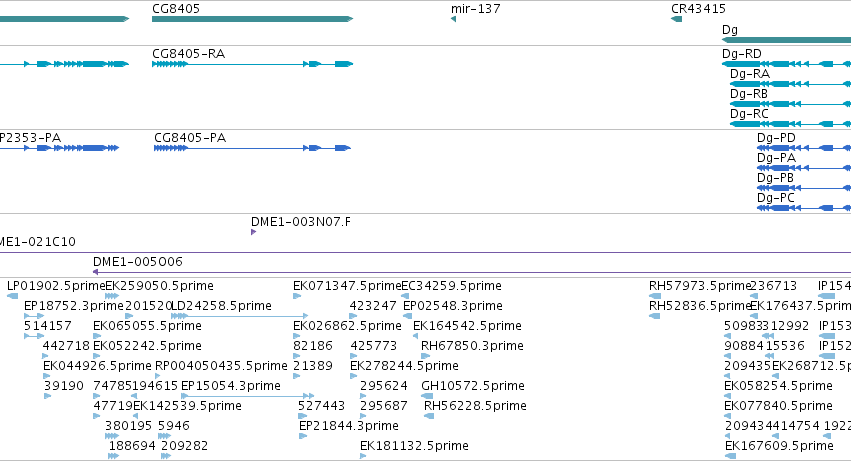Open the CG8405-RA transcript feature

252,64
